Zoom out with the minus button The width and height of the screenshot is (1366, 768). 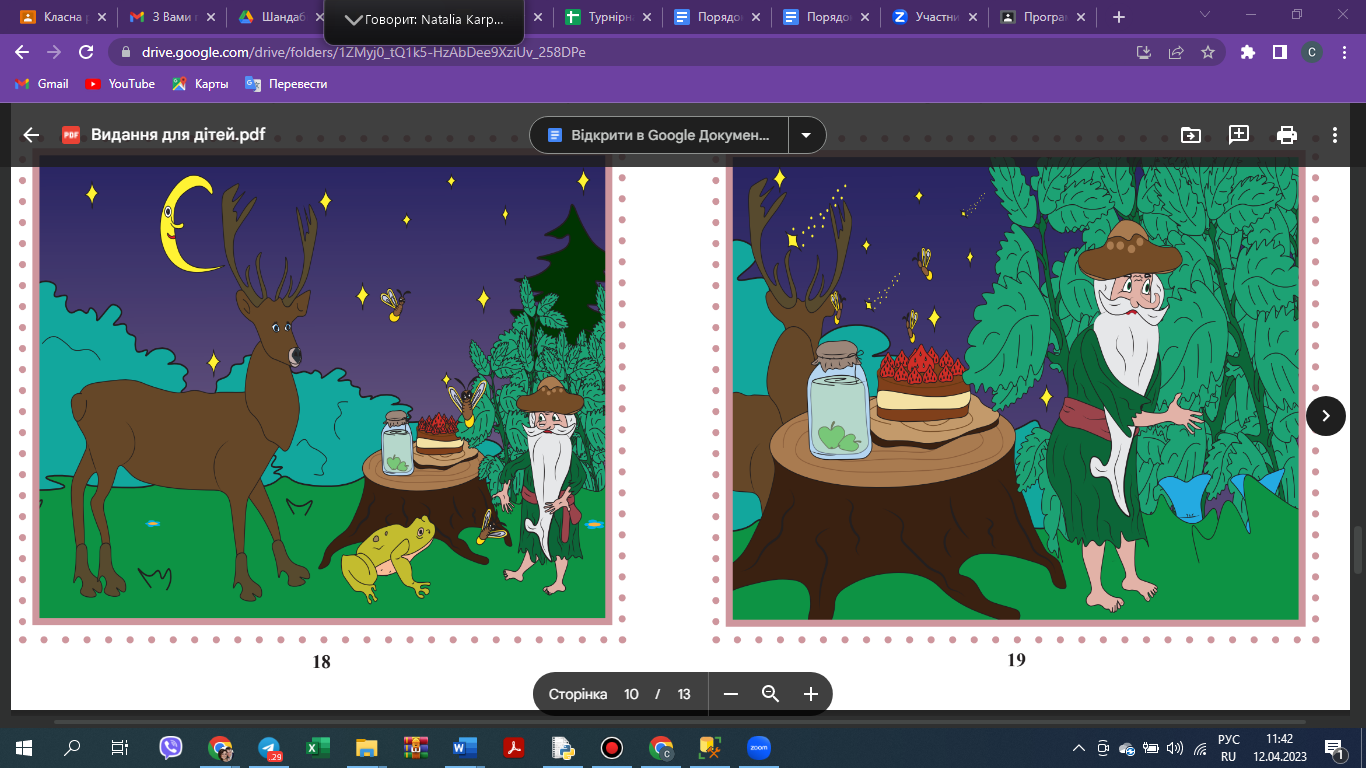click(x=731, y=694)
